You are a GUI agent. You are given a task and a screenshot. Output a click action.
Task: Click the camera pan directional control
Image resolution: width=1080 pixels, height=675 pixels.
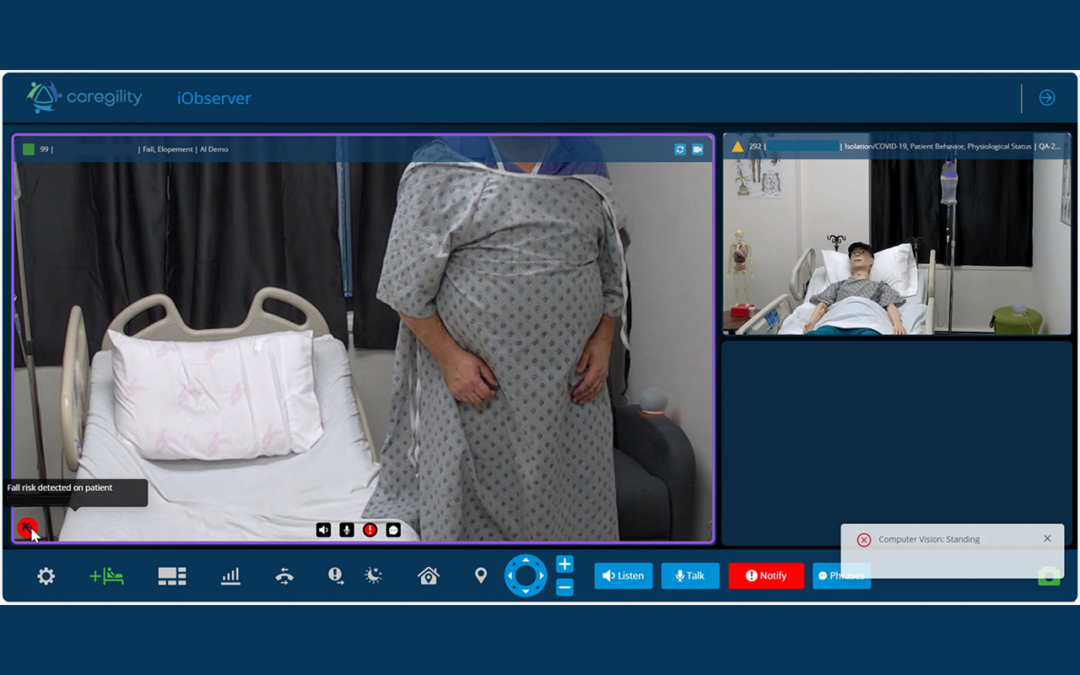(525, 576)
